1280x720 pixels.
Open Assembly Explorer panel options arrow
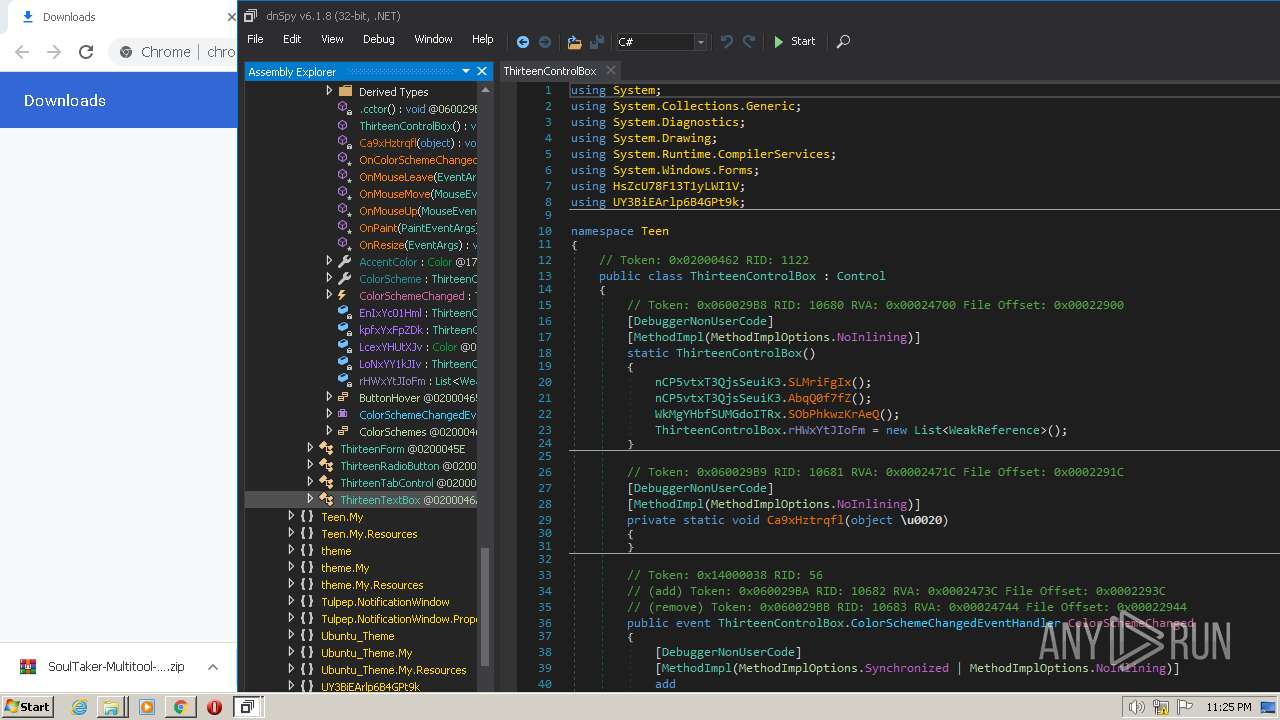(466, 71)
